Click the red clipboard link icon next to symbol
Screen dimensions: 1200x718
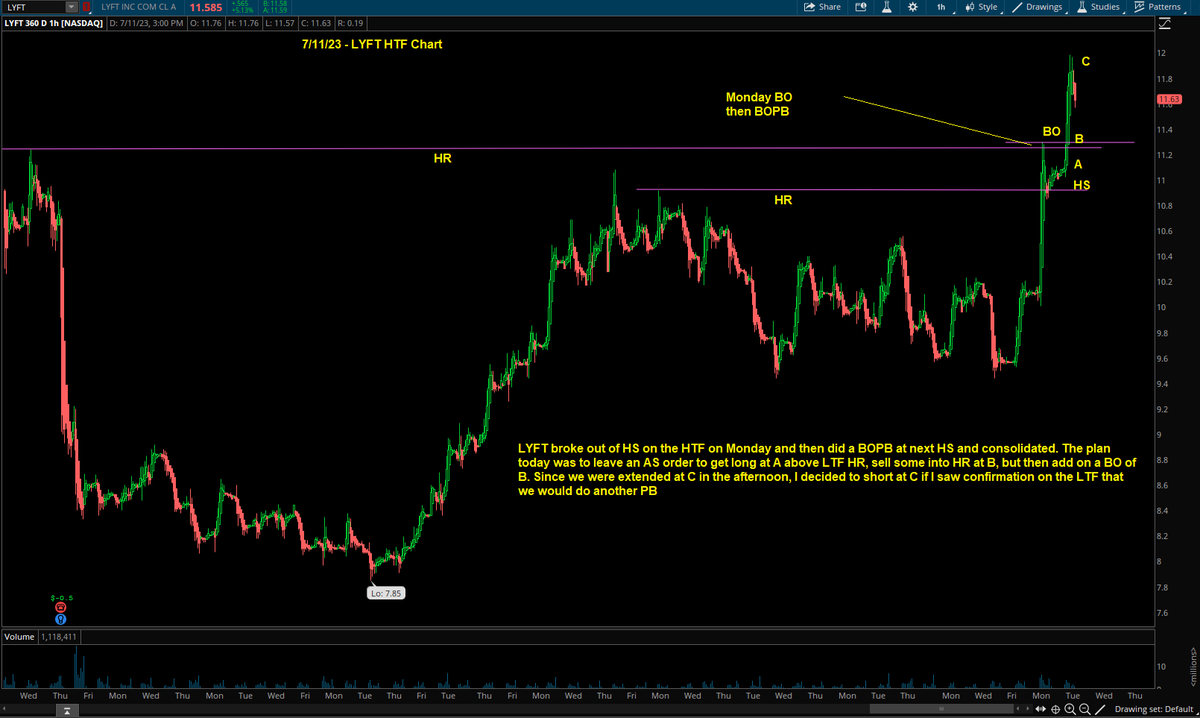click(x=86, y=7)
